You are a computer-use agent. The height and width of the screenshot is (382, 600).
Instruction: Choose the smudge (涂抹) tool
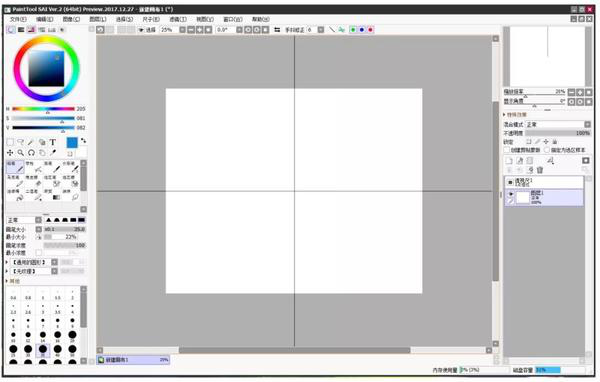click(x=71, y=195)
